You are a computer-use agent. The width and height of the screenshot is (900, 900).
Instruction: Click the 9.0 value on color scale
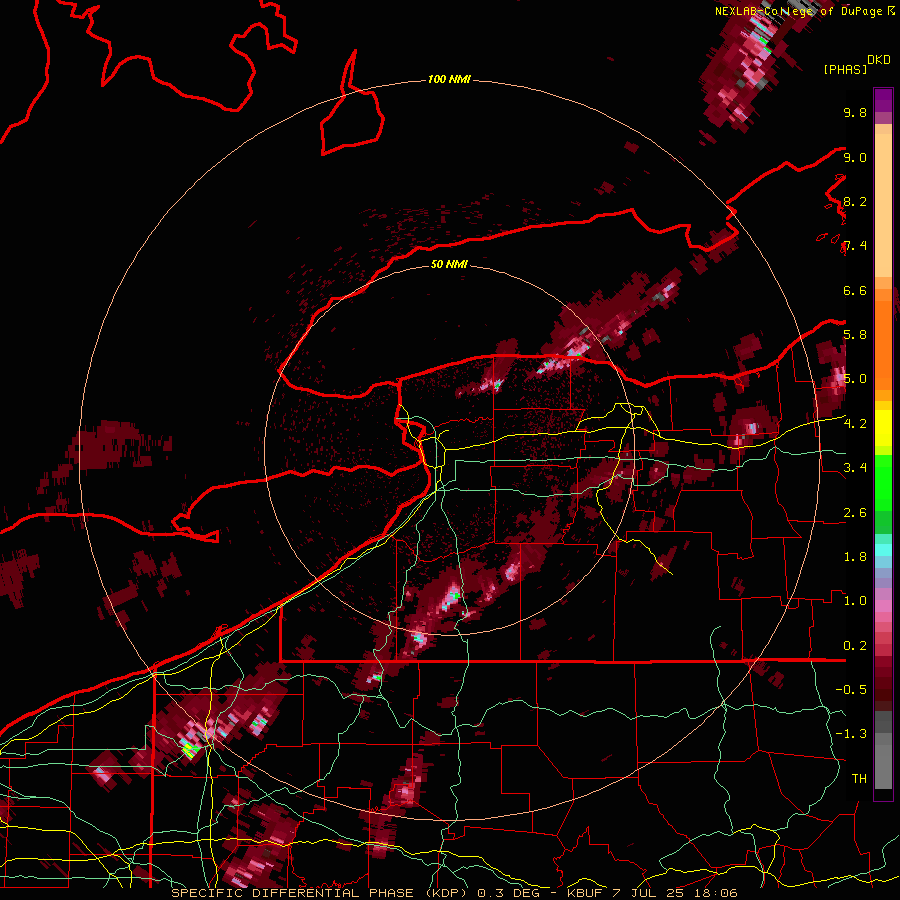click(x=855, y=157)
